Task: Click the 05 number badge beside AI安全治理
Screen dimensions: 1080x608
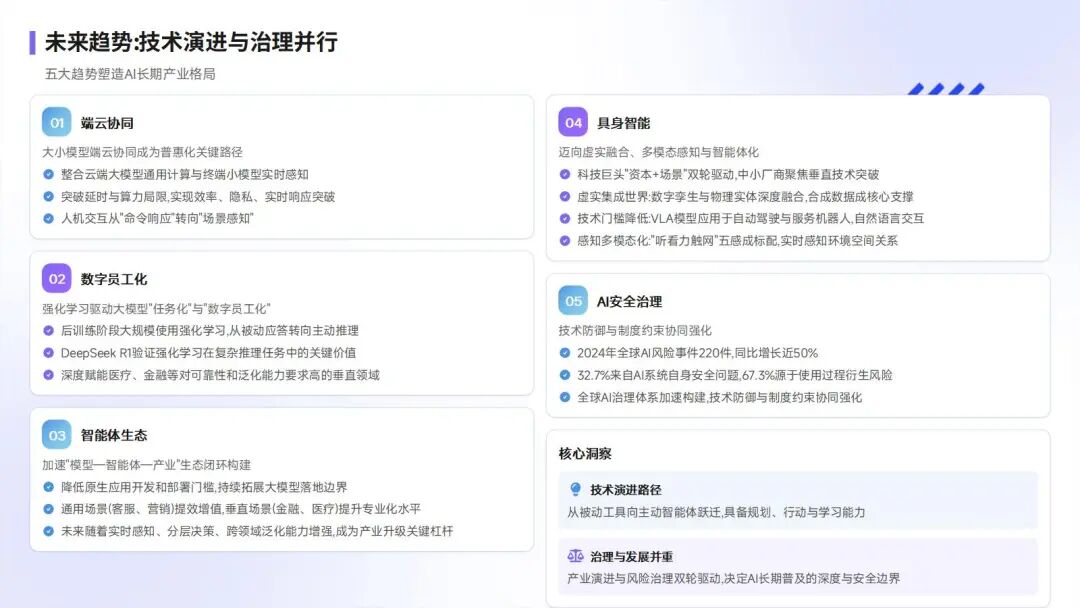Action: click(x=573, y=301)
